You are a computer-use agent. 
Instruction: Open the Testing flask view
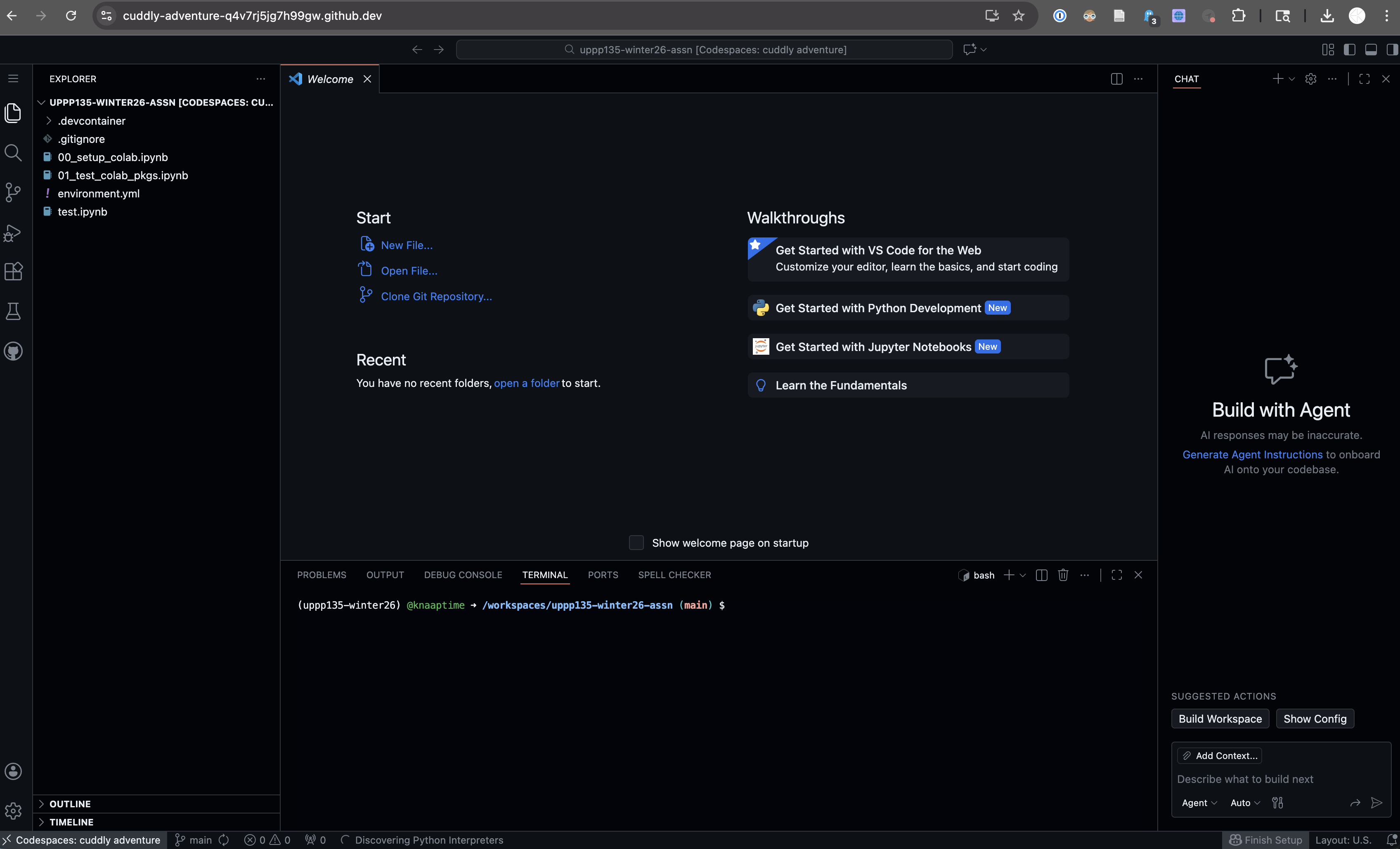[13, 311]
